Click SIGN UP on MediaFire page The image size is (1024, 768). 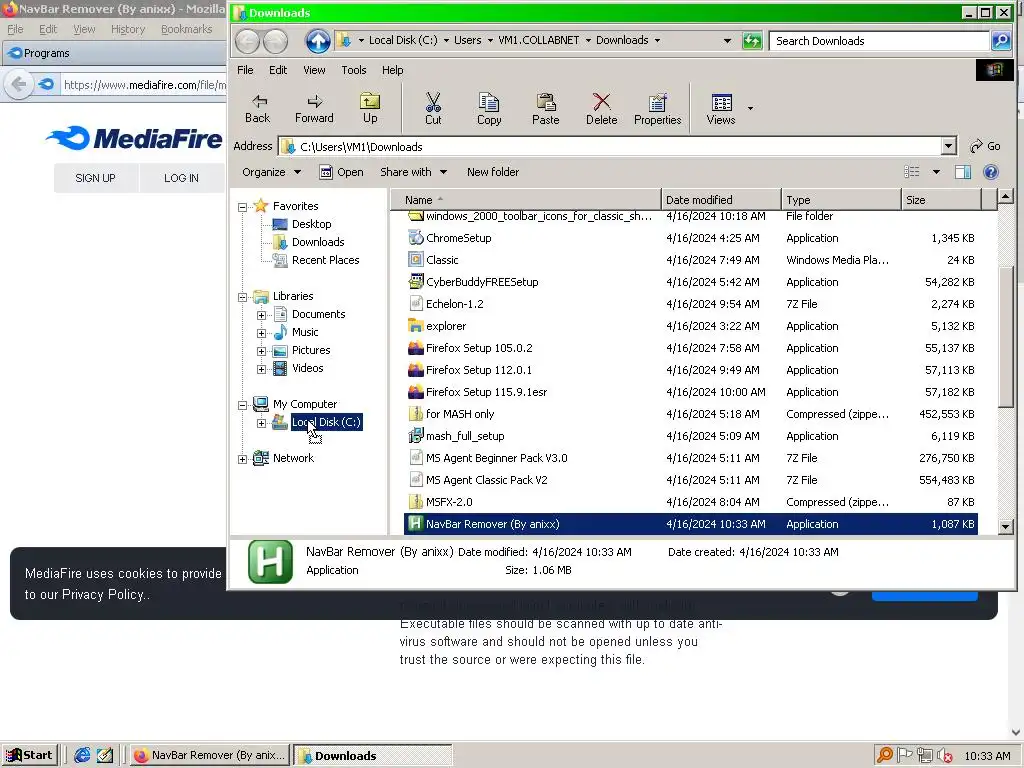pyautogui.click(x=95, y=178)
